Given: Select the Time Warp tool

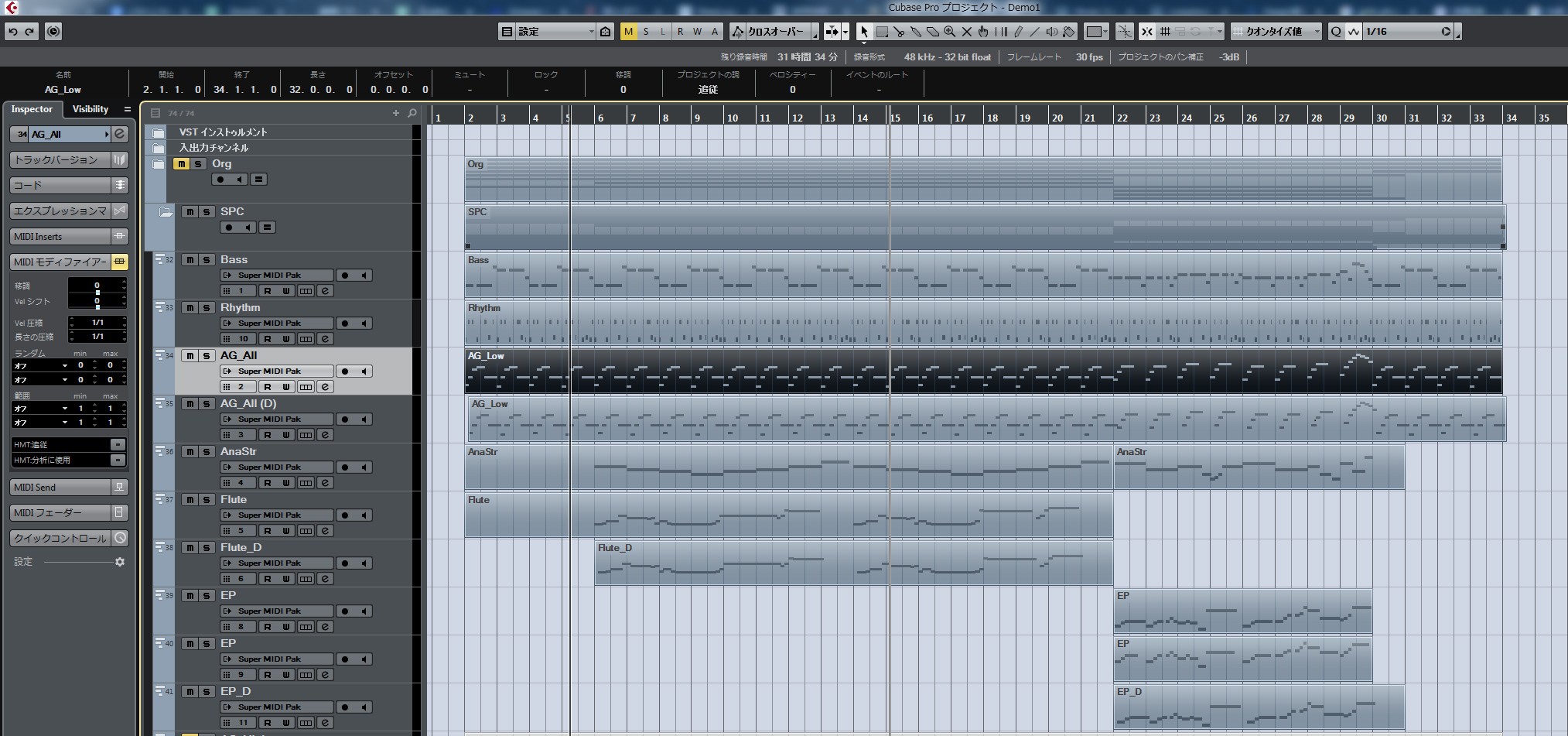Looking at the screenshot, I should (1001, 32).
